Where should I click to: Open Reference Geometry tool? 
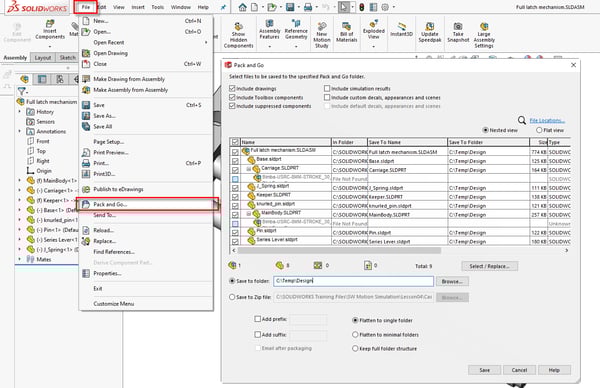(x=296, y=30)
